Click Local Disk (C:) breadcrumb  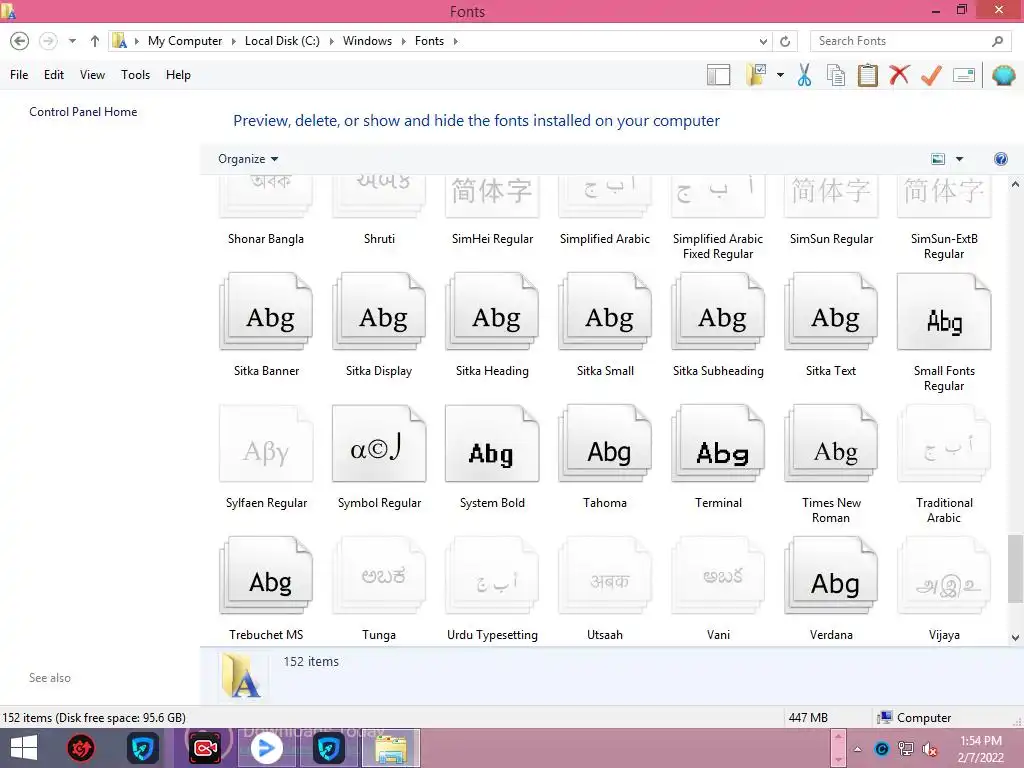click(x=282, y=41)
